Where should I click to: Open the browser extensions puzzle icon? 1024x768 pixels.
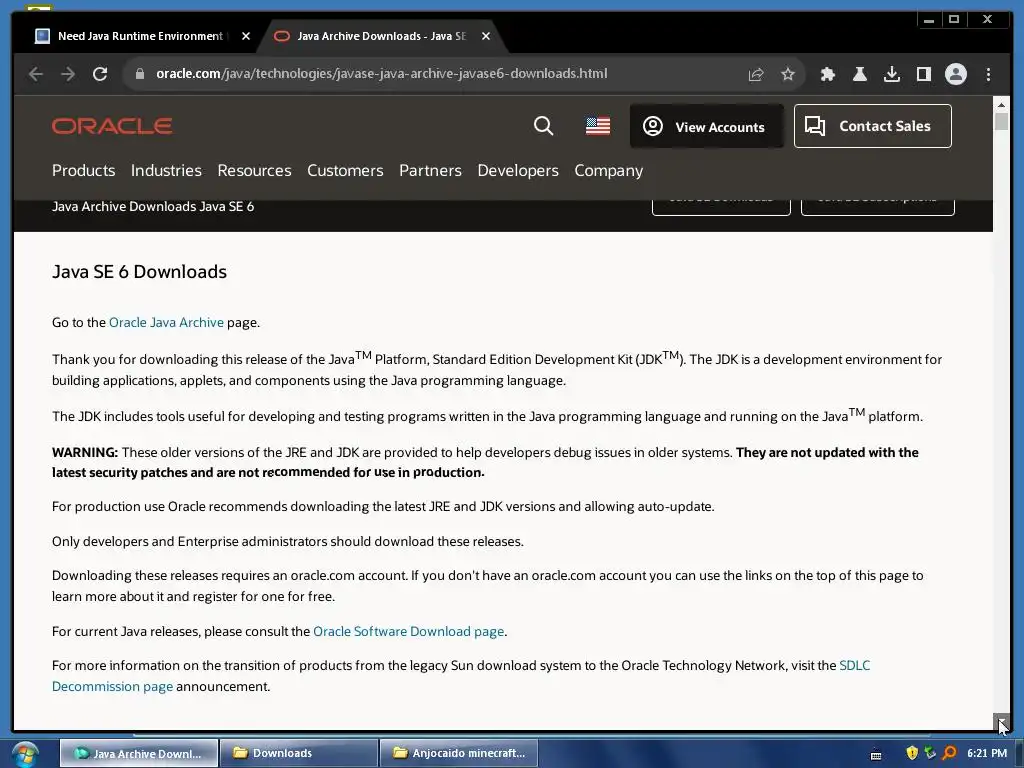tap(827, 74)
